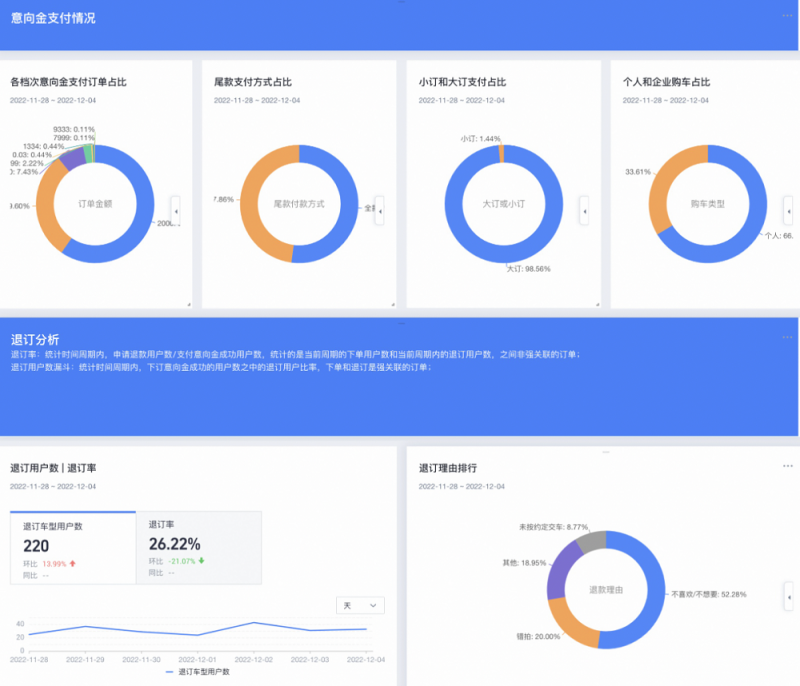
Task: Expand the side arrow on 尾款付款方式 chart
Action: tap(380, 210)
